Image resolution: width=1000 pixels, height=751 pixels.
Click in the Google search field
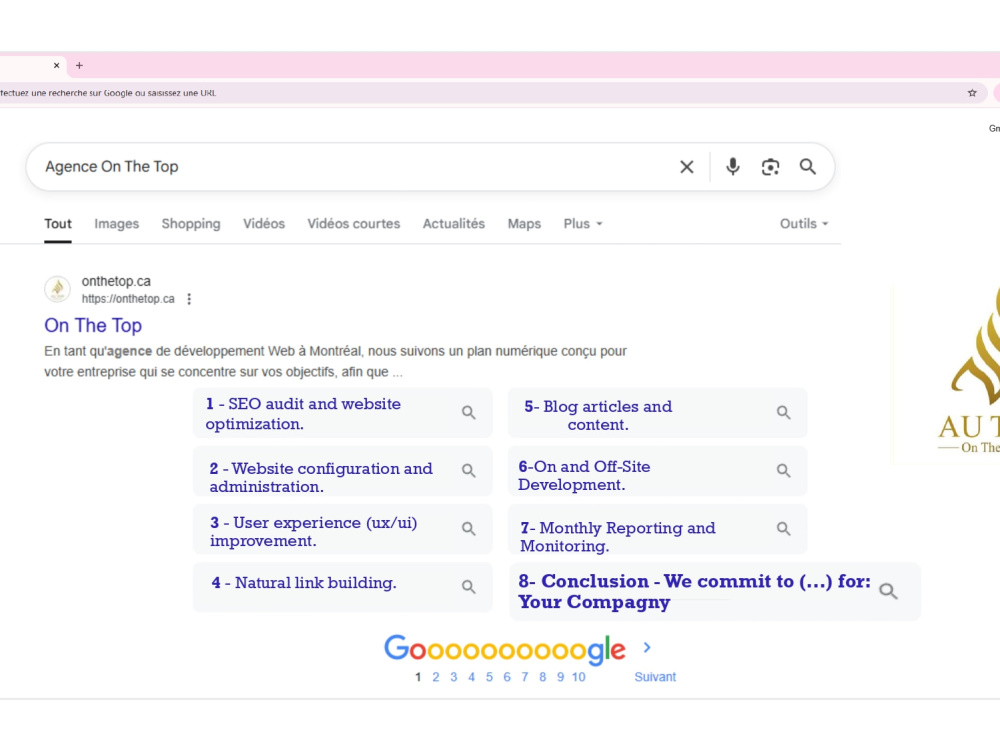point(357,167)
